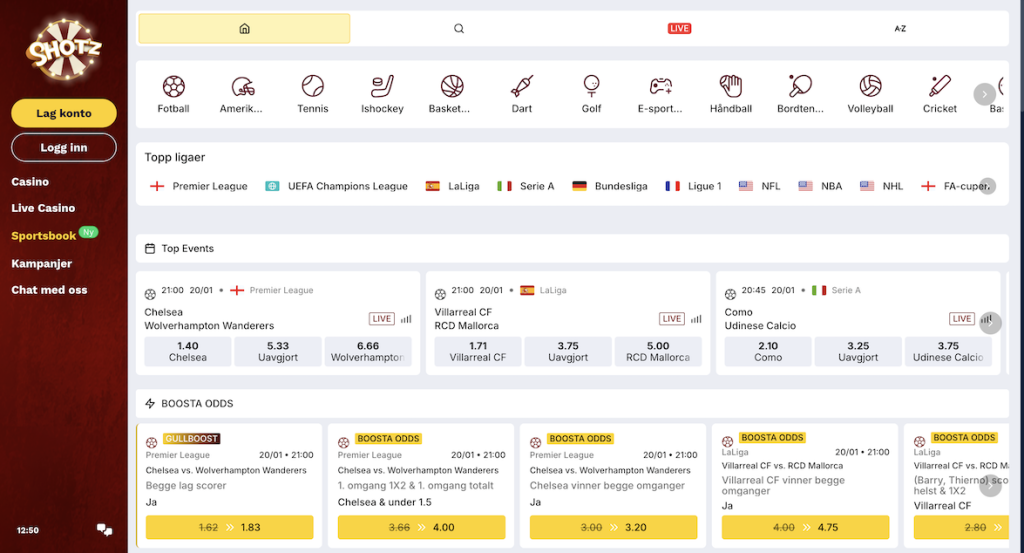This screenshot has height=553, width=1024.
Task: Open statistics icon for Chelsea match
Action: coord(406,319)
